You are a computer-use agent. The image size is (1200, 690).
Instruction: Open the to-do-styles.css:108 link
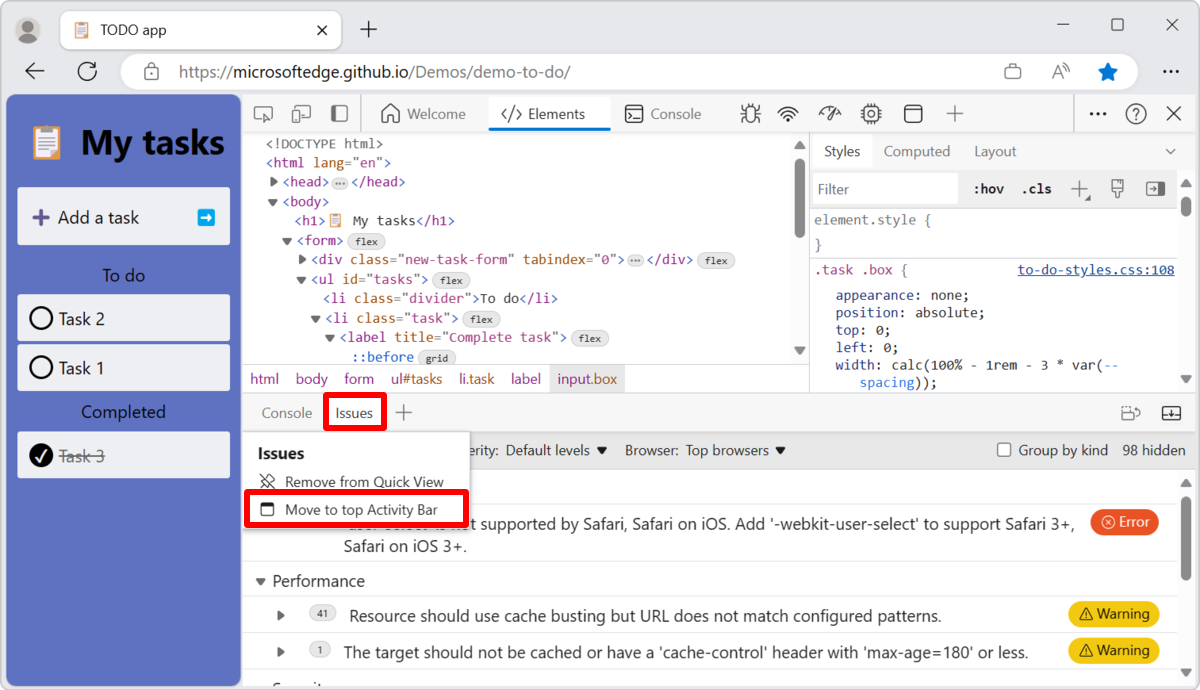point(1095,269)
